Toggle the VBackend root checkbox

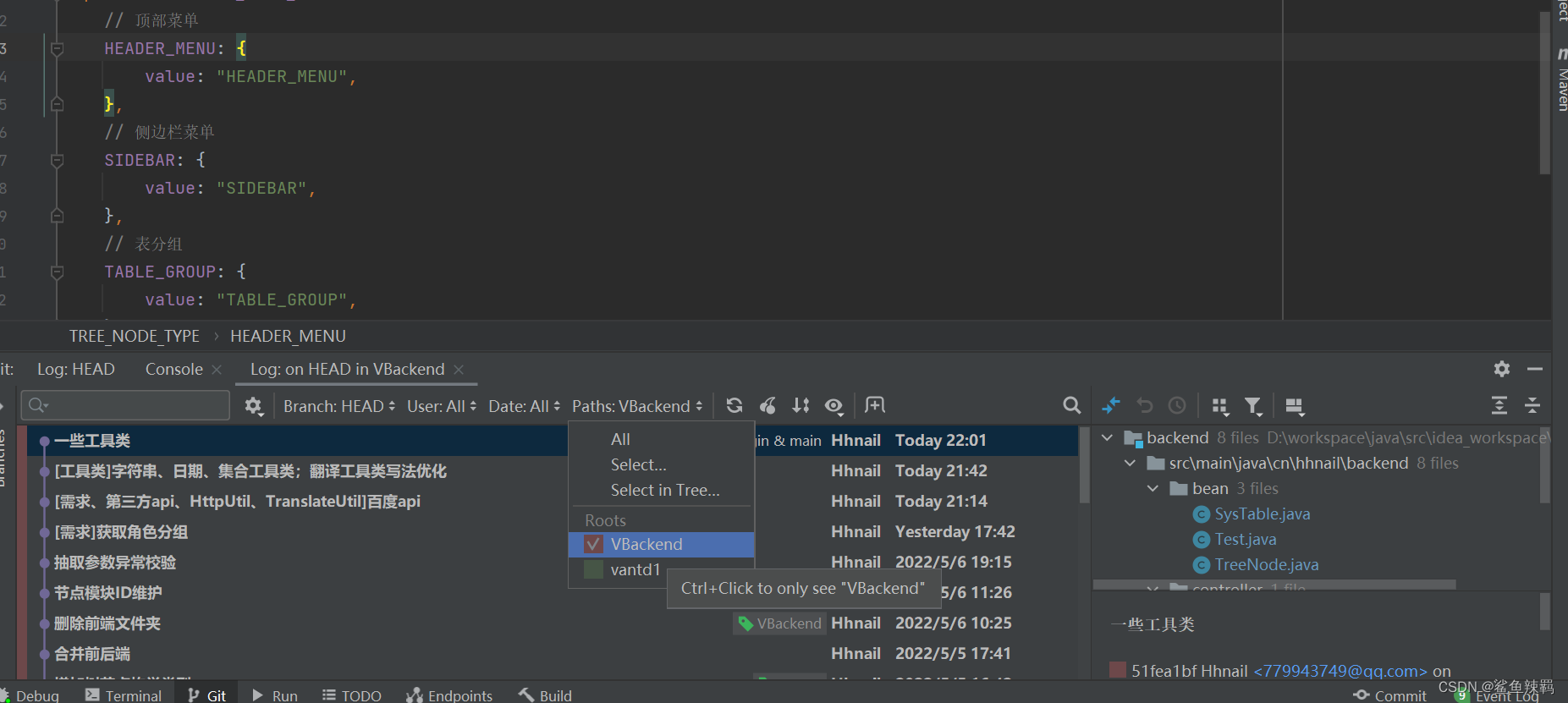point(594,544)
